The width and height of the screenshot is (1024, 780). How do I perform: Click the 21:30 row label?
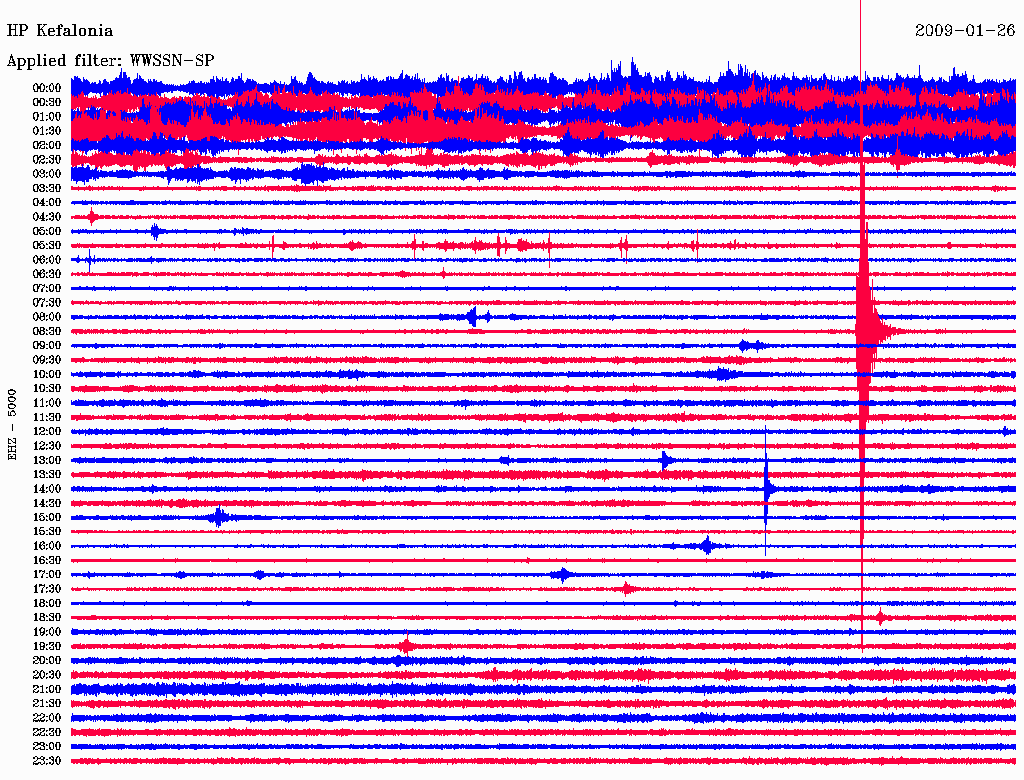pos(47,704)
